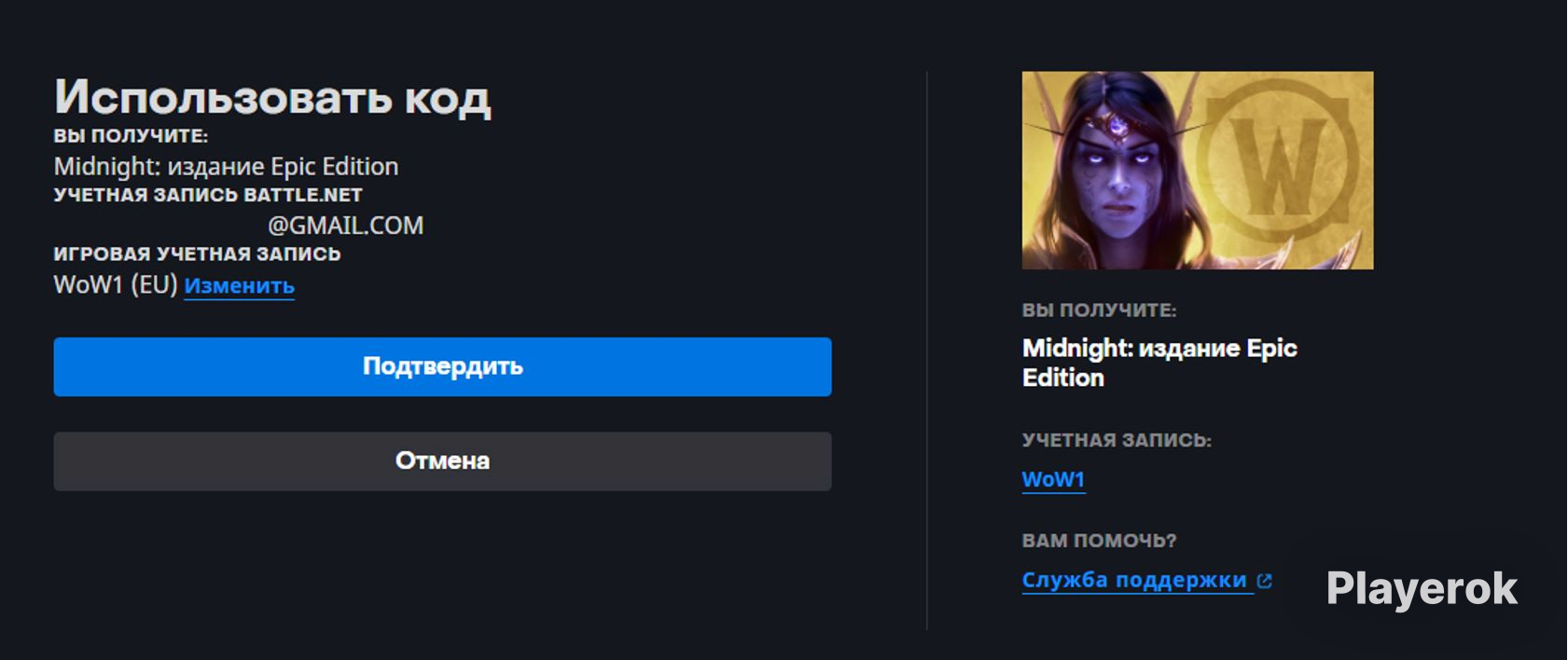This screenshot has height=660, width=1568.
Task: Click the WoW1 (EU) game account text
Action: (x=115, y=284)
